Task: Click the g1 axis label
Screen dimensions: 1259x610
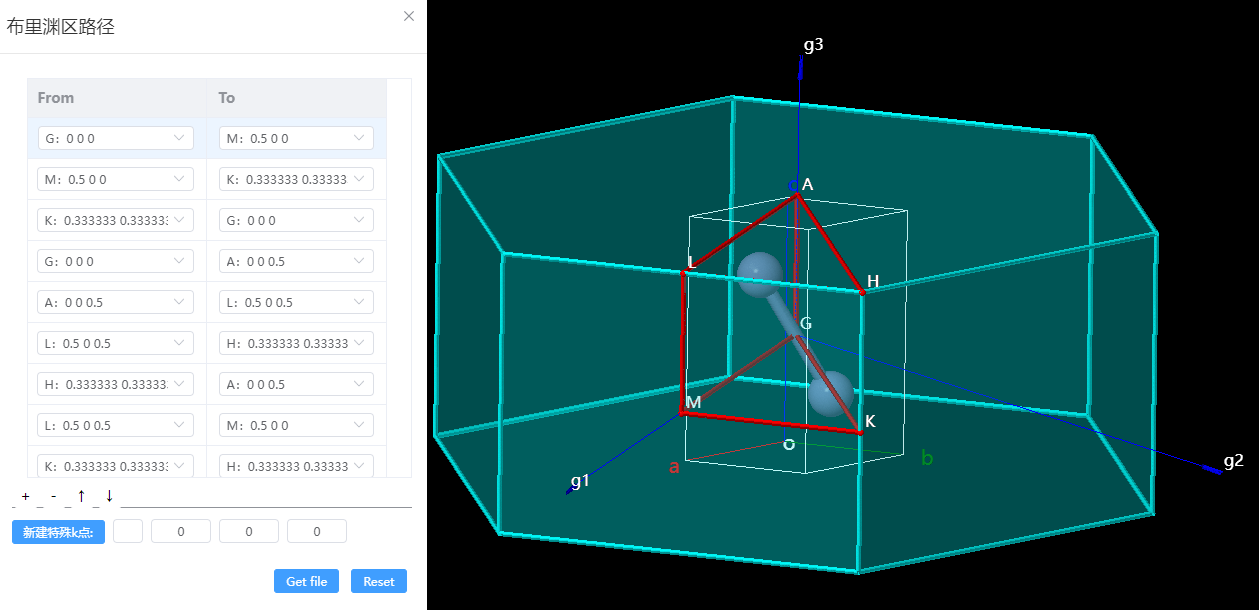Action: pyautogui.click(x=580, y=481)
